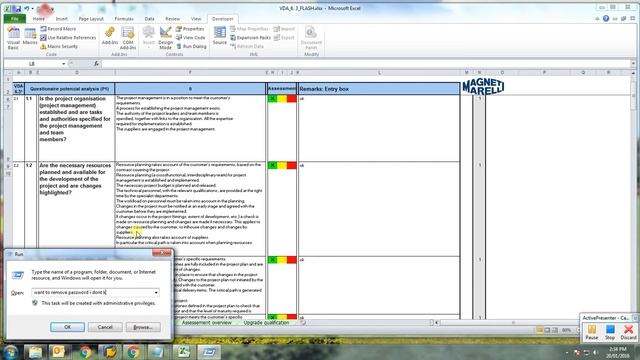The height and width of the screenshot is (360, 640).
Task: Open COM Add-Ins
Action: pyautogui.click(x=128, y=38)
